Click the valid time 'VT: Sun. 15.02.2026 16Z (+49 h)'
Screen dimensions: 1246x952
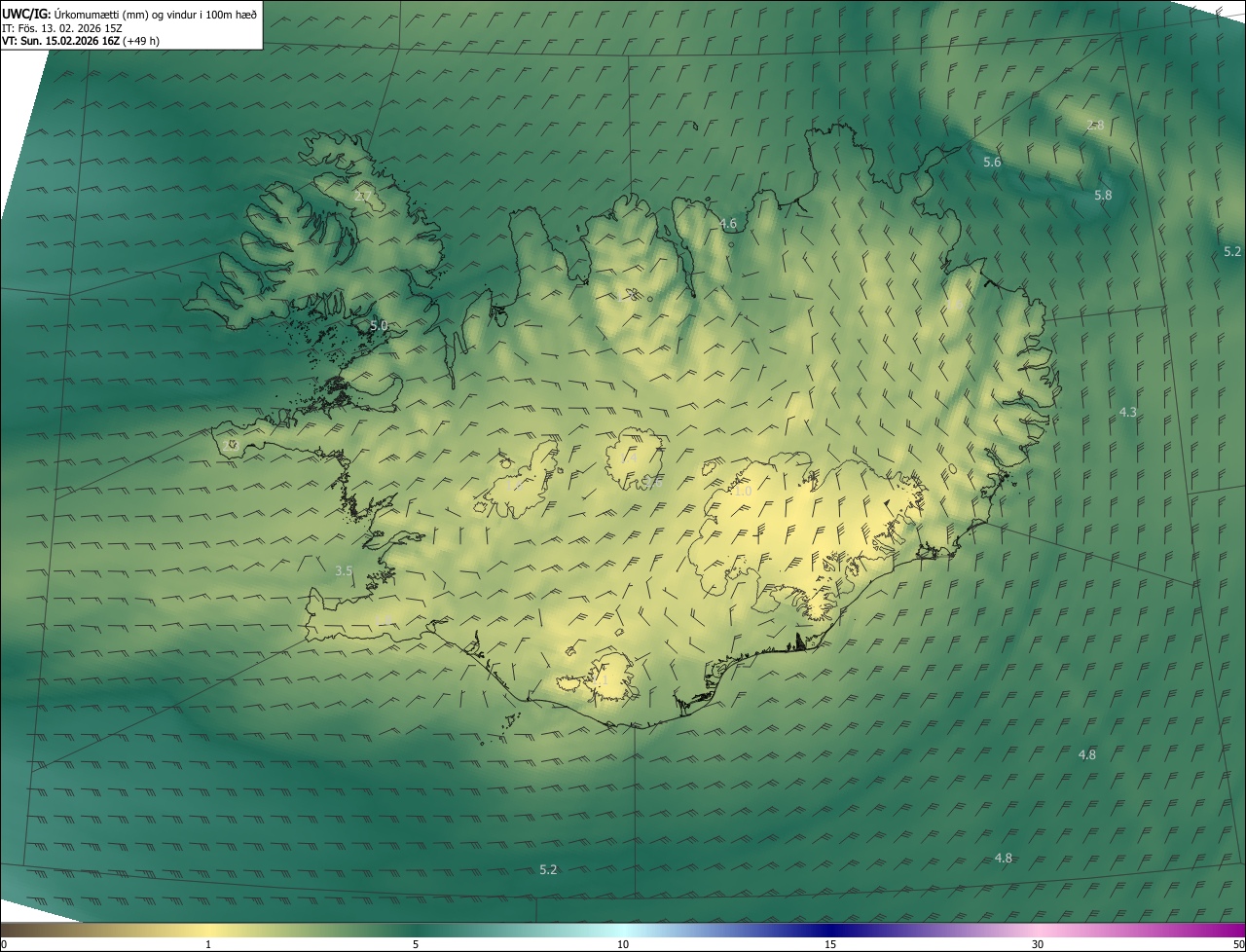tap(81, 41)
